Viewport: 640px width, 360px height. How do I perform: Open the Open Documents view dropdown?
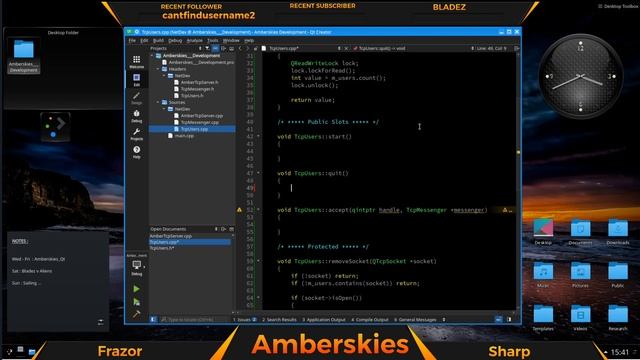click(216, 229)
